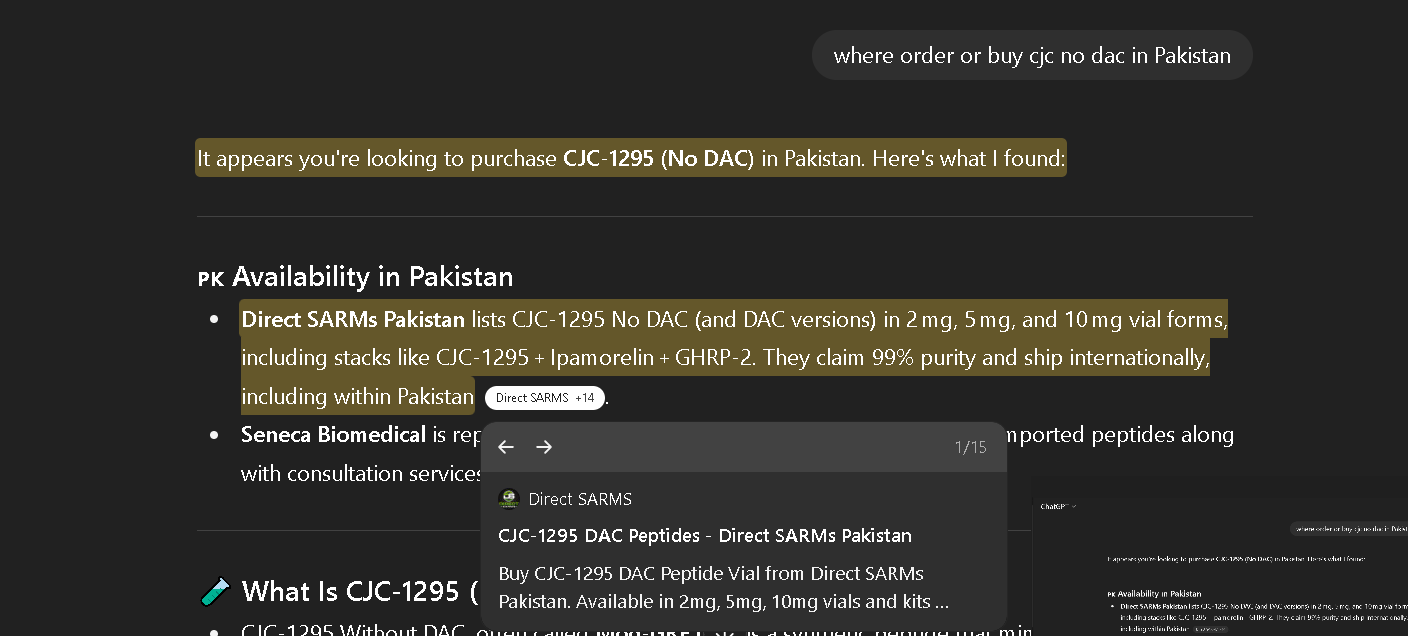This screenshot has height=636, width=1408.
Task: Go to next source with right arrow
Action: 544,447
